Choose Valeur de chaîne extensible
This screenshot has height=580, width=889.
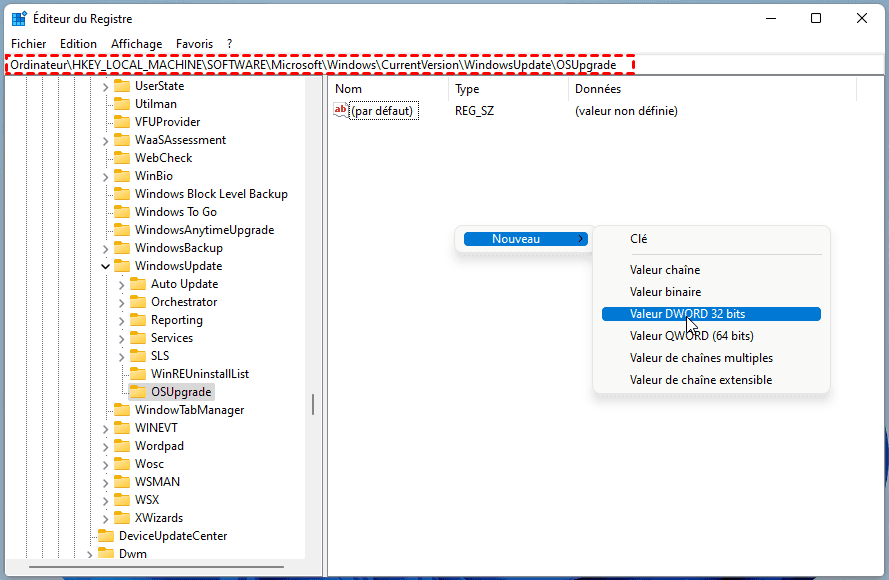pos(712,380)
